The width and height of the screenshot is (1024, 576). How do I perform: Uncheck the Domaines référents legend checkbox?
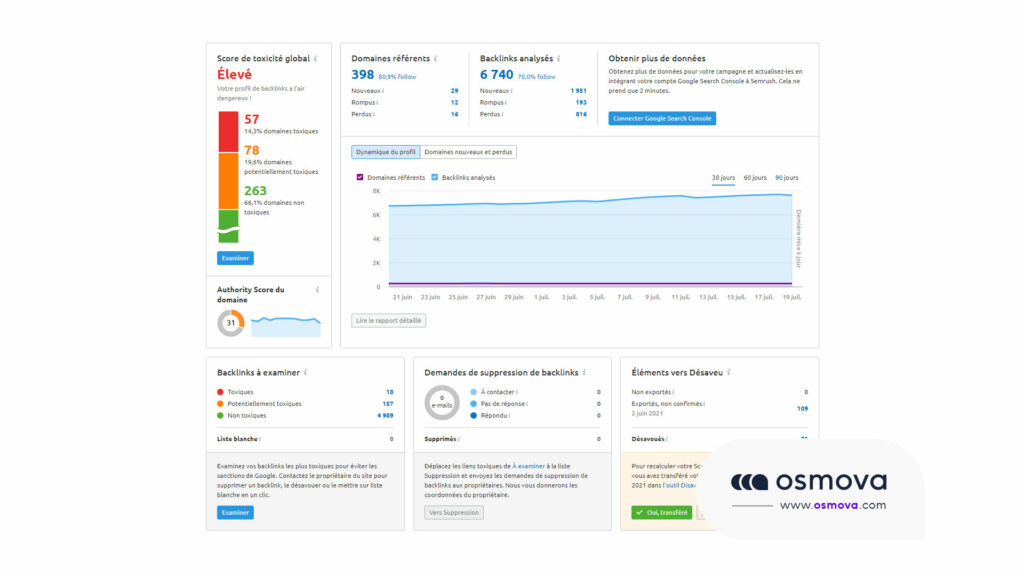click(360, 177)
